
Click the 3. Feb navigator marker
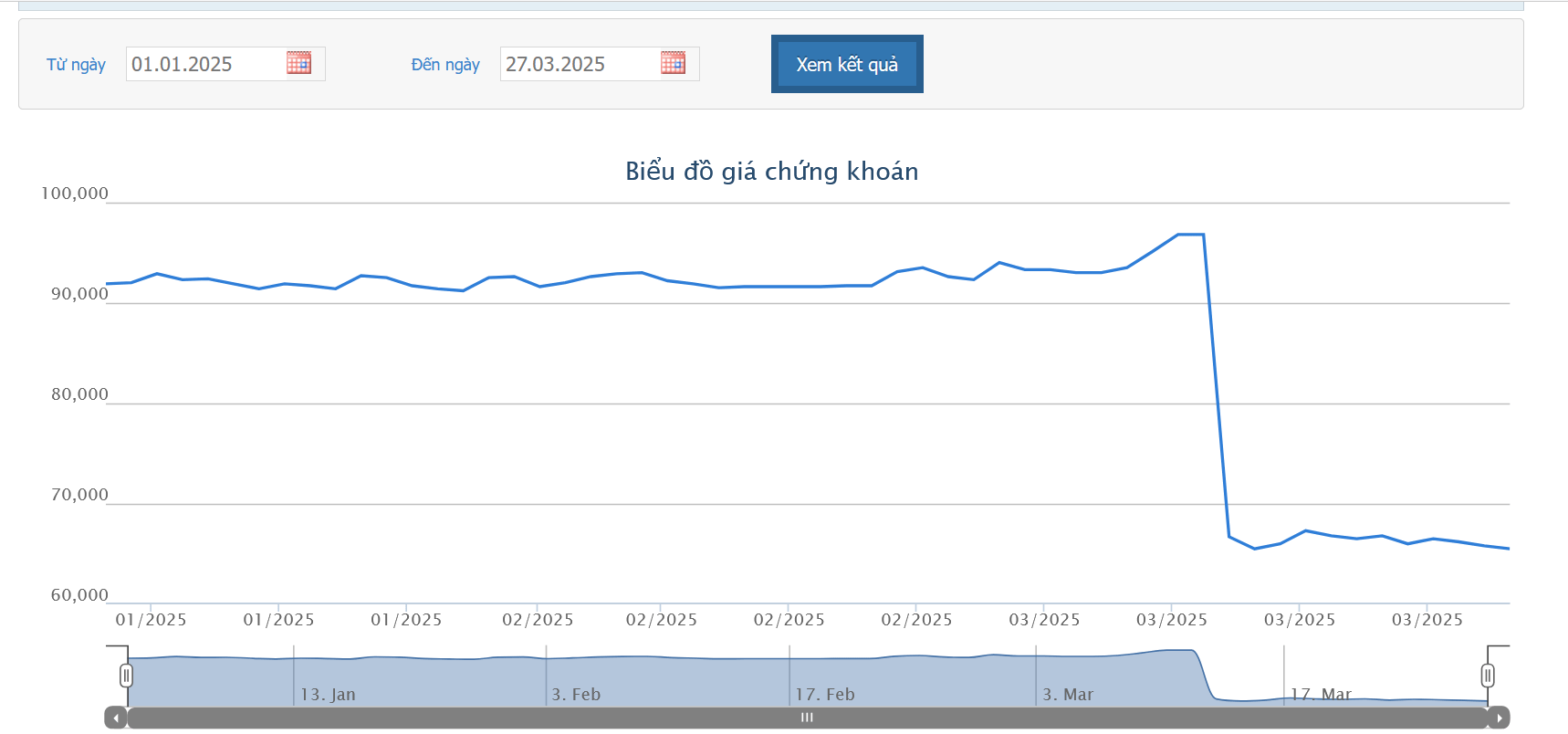pos(576,695)
